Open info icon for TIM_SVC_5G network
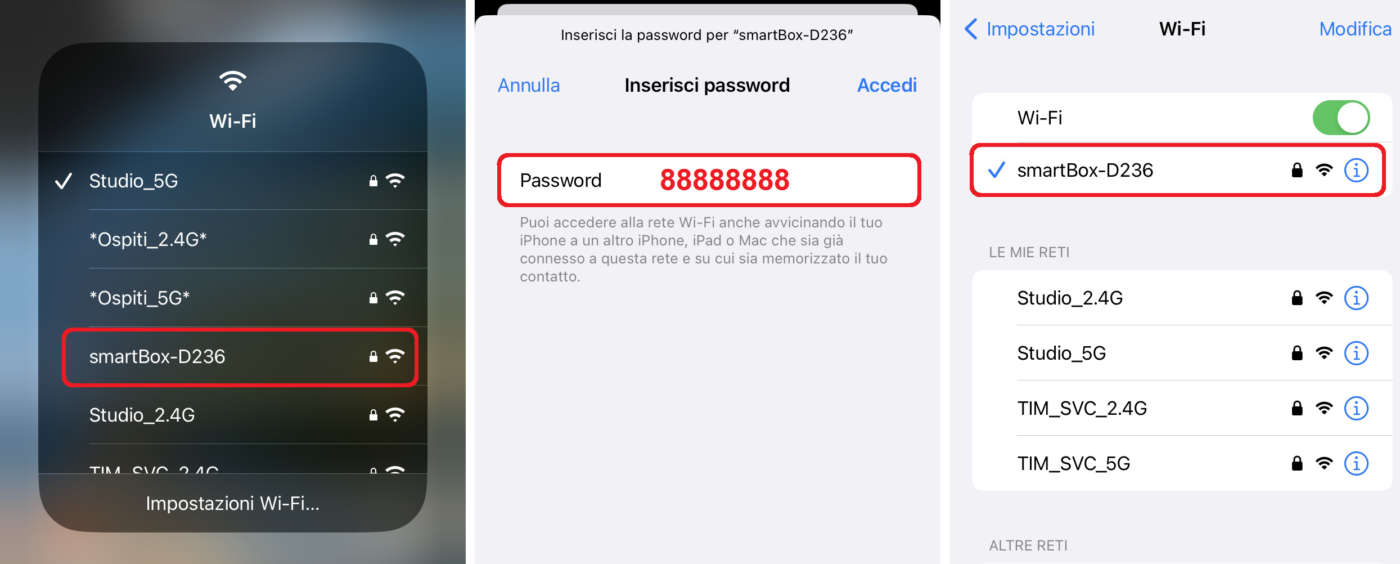 pyautogui.click(x=1356, y=463)
